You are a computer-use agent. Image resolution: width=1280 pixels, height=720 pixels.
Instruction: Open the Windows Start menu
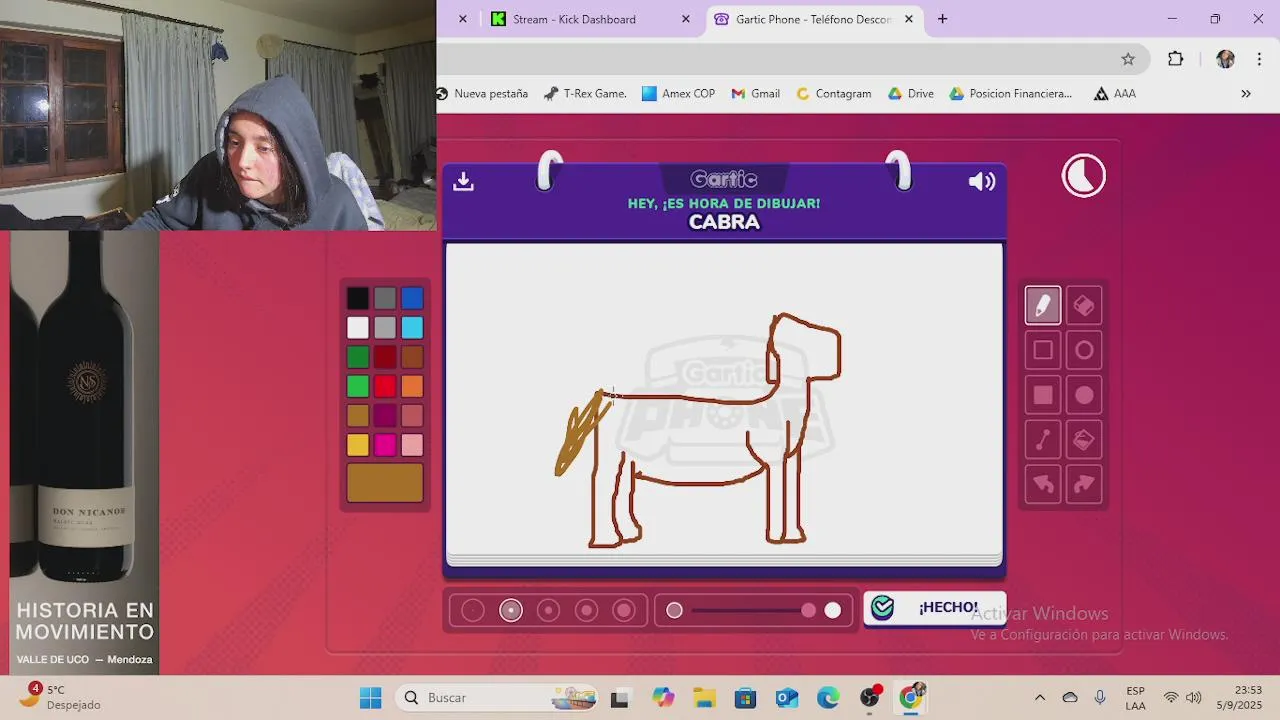tap(370, 697)
